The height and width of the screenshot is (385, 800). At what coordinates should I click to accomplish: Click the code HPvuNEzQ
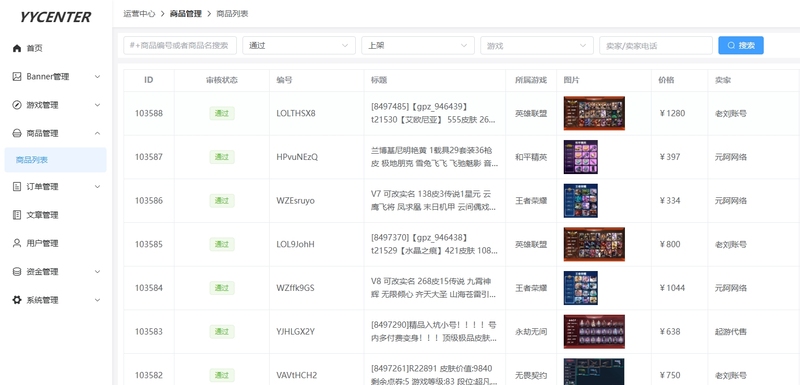pyautogui.click(x=297, y=157)
